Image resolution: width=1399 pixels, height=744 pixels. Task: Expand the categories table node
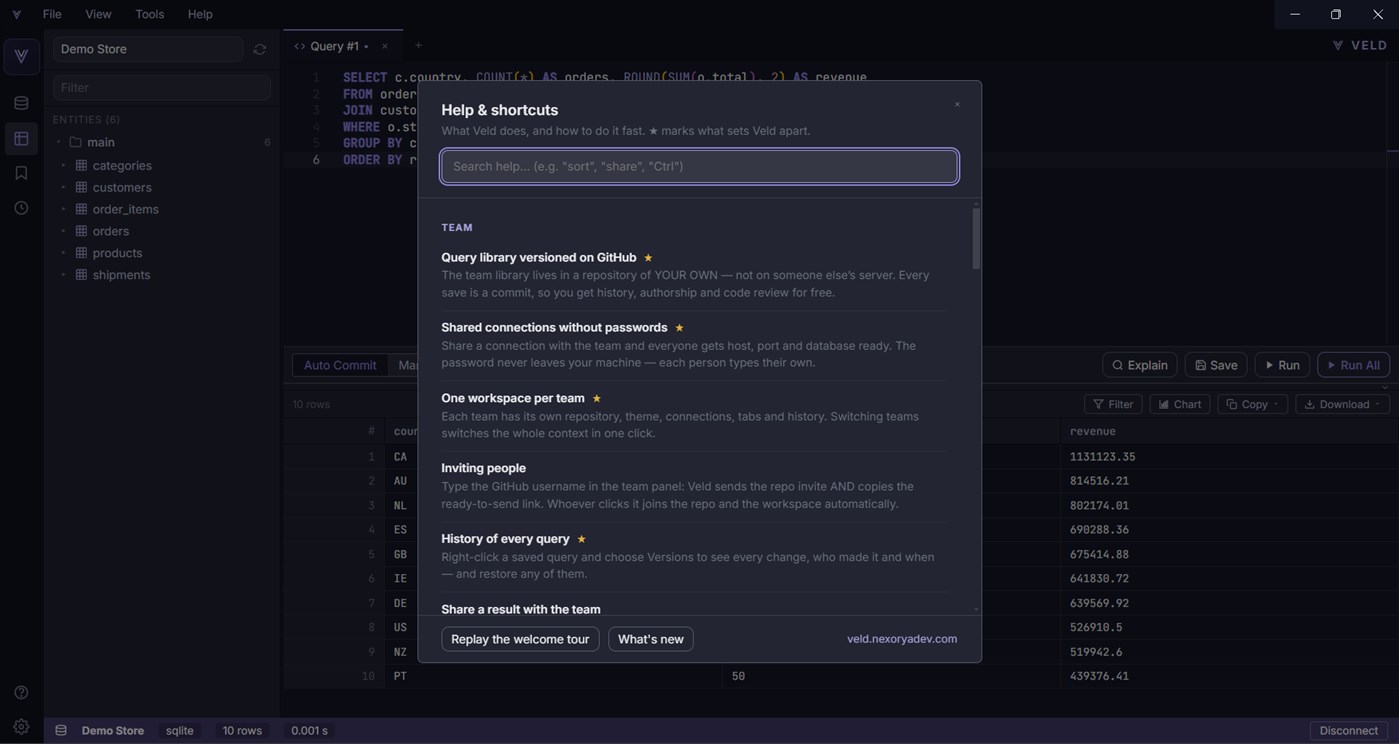(x=63, y=165)
